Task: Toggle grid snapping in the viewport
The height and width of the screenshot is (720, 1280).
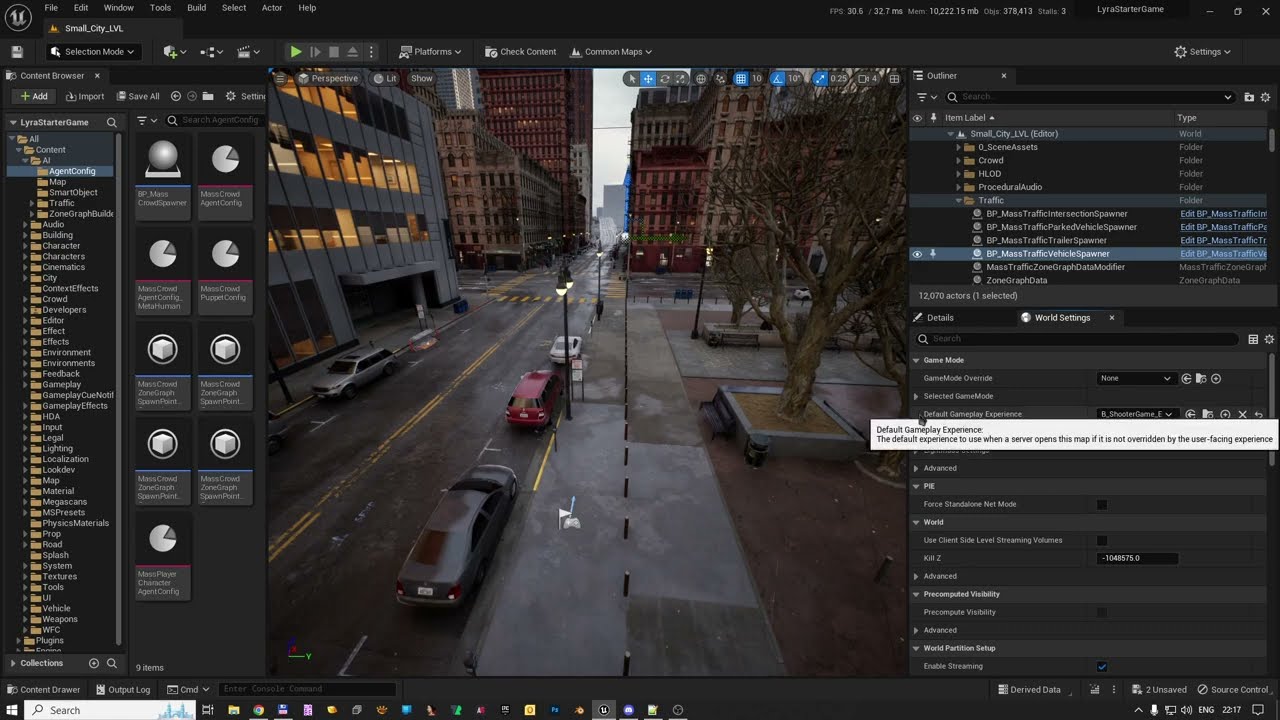Action: tap(741, 78)
